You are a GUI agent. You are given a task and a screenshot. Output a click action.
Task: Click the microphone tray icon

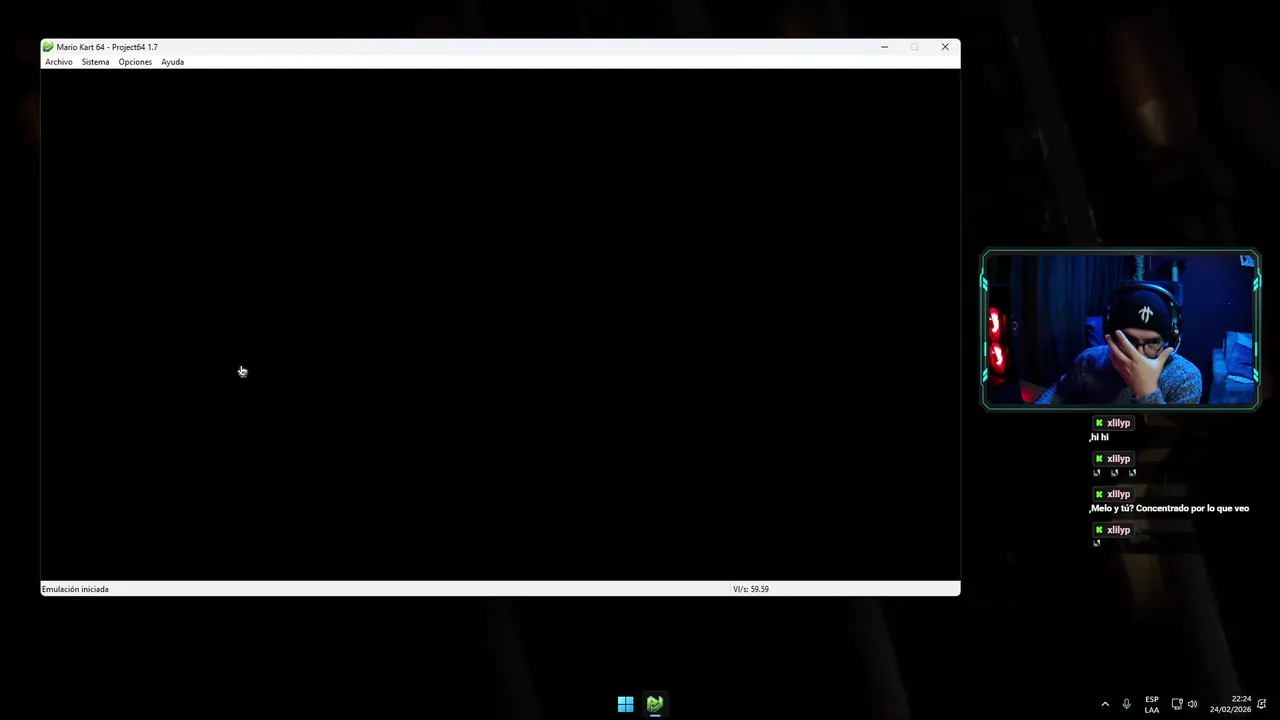coord(1127,704)
